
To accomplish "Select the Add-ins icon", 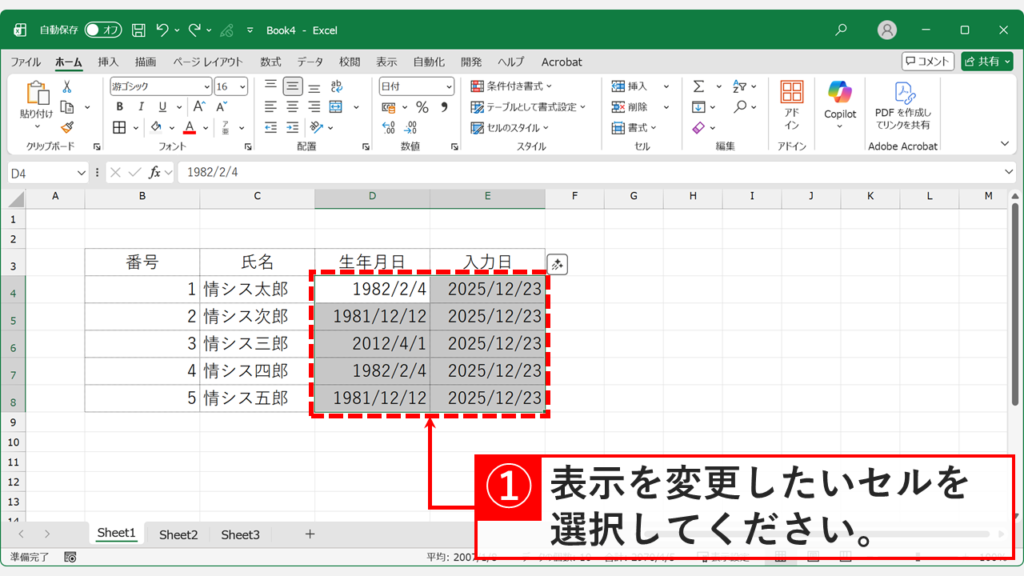I will click(x=792, y=96).
